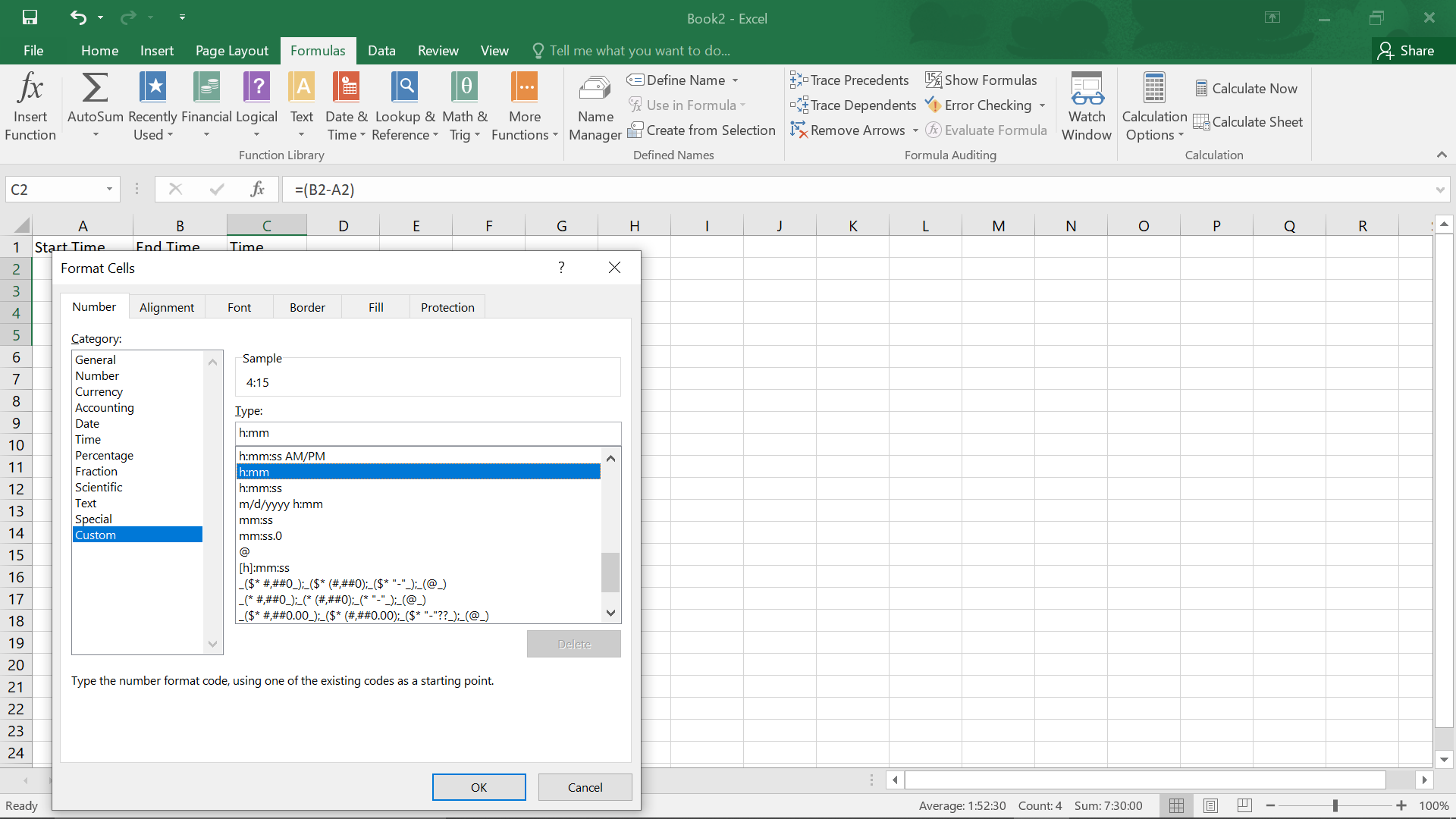The image size is (1456, 819).
Task: Open Recently Used functions list
Action: [x=152, y=106]
